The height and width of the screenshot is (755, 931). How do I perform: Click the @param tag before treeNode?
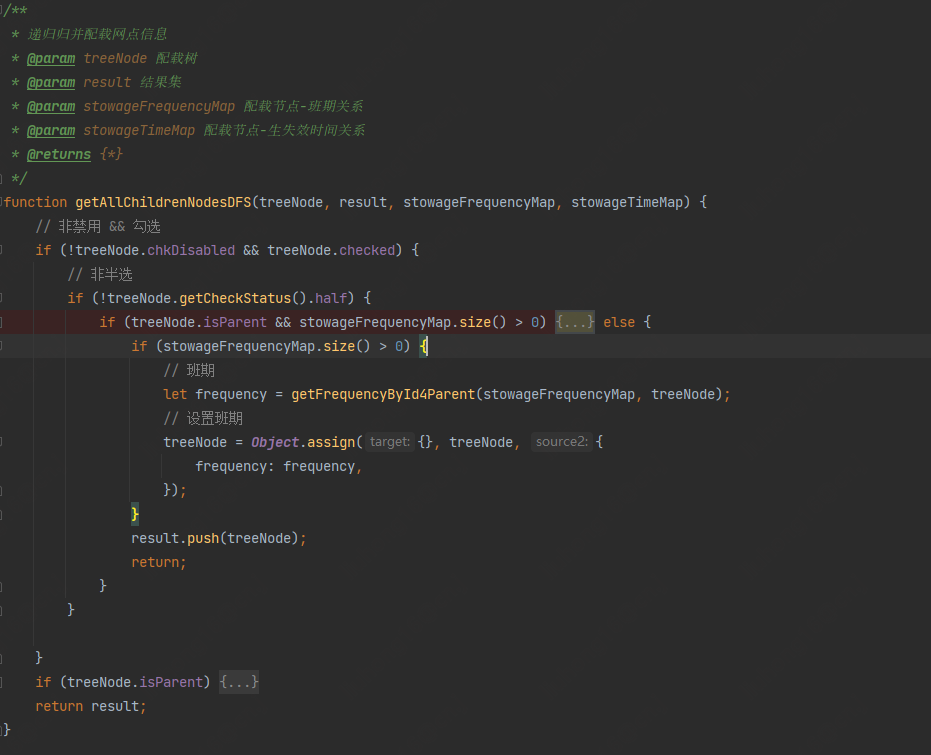coord(51,58)
